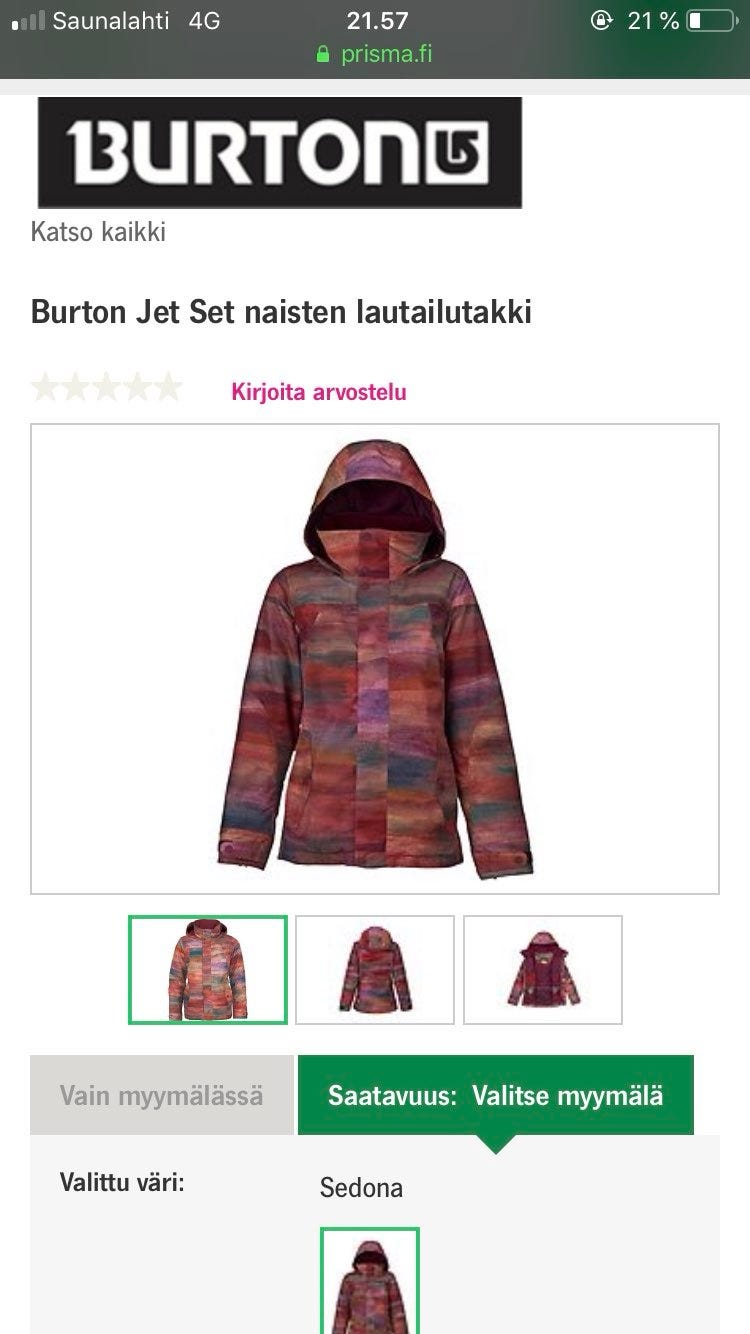Tap the signal strength bars icon
The width and height of the screenshot is (750, 1334).
click(28, 21)
